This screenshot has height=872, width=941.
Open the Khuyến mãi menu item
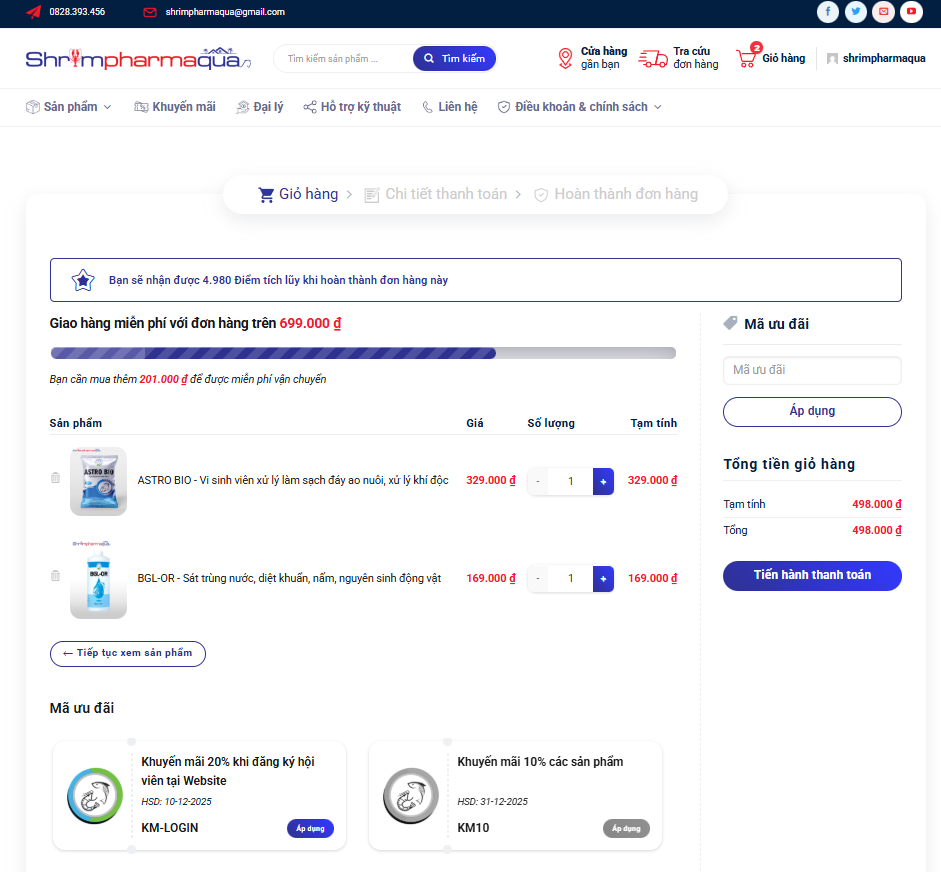(175, 107)
